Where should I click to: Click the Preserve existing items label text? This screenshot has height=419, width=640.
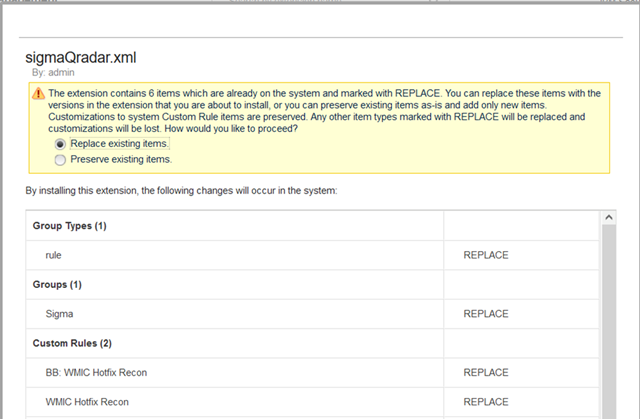pos(121,159)
